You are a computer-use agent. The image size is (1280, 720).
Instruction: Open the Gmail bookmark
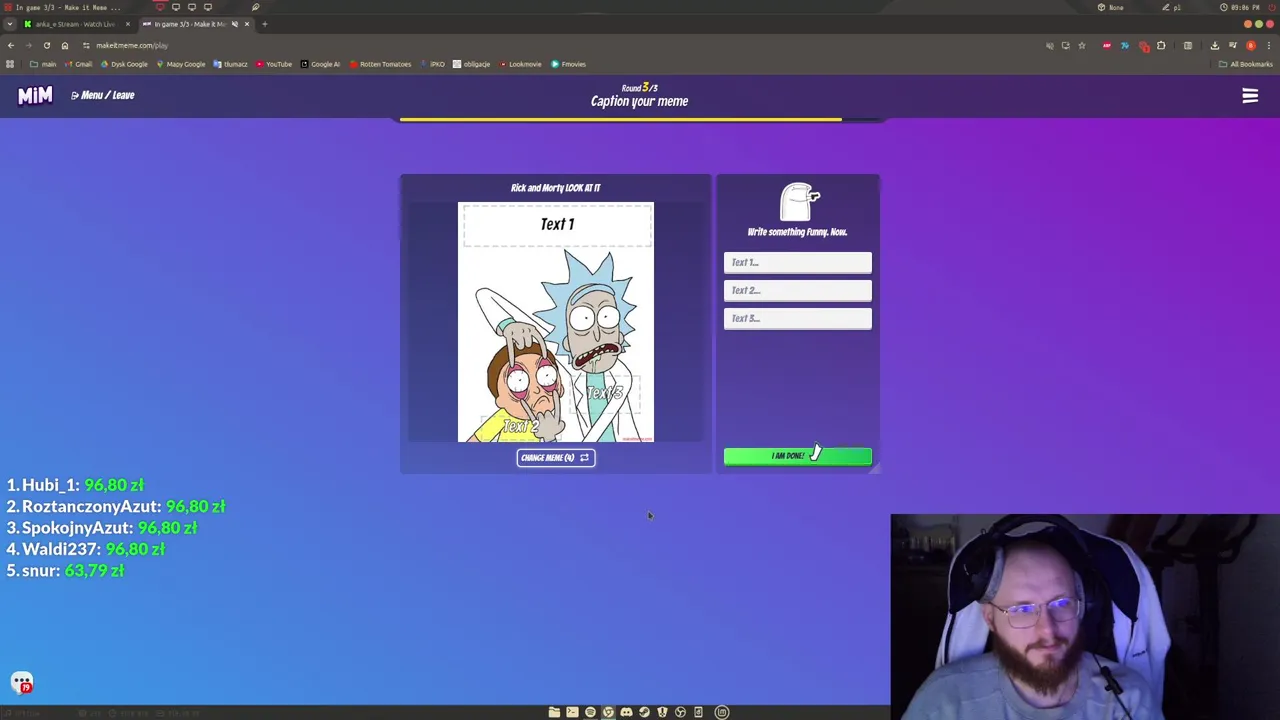click(x=78, y=64)
